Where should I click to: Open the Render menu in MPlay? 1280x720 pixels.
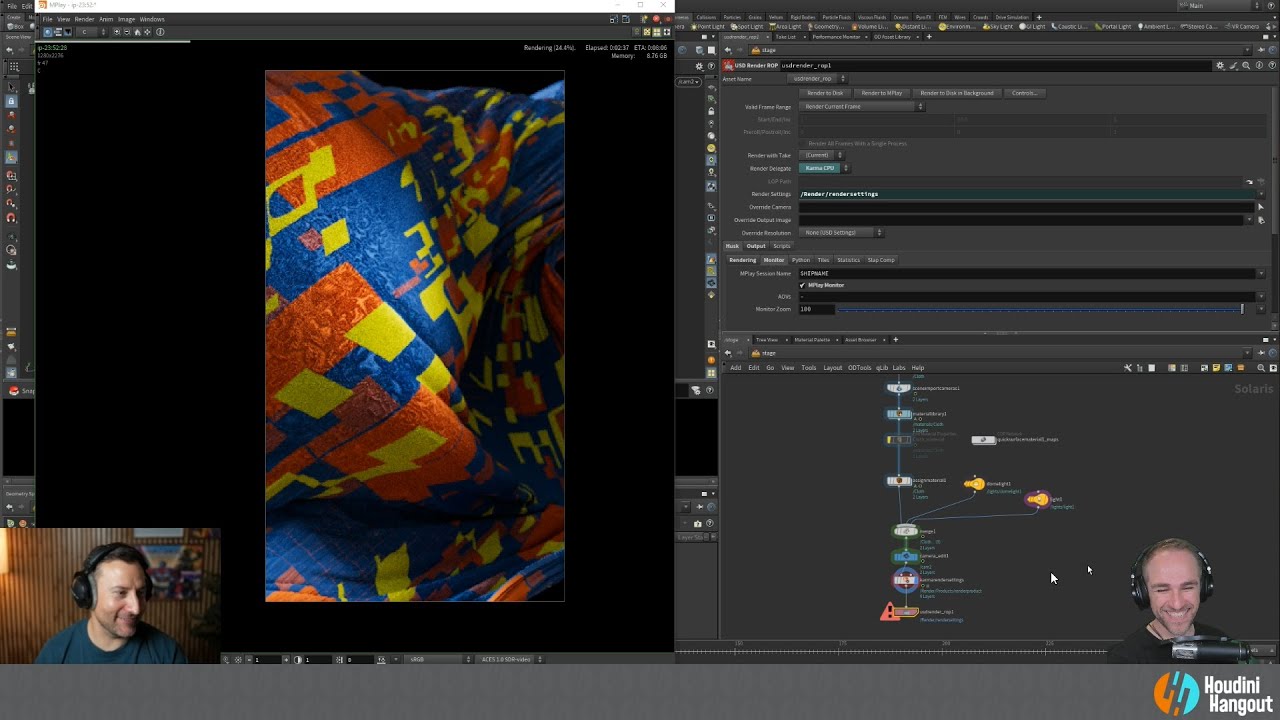(84, 19)
